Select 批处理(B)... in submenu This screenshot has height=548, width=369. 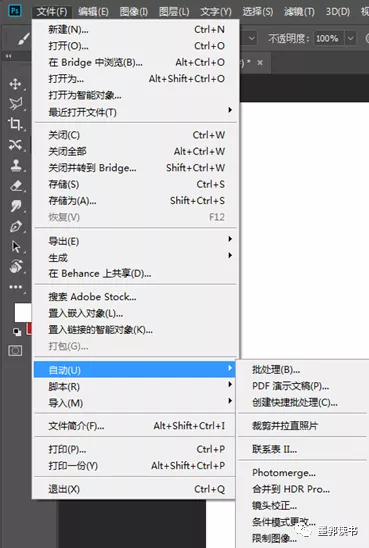point(303,369)
